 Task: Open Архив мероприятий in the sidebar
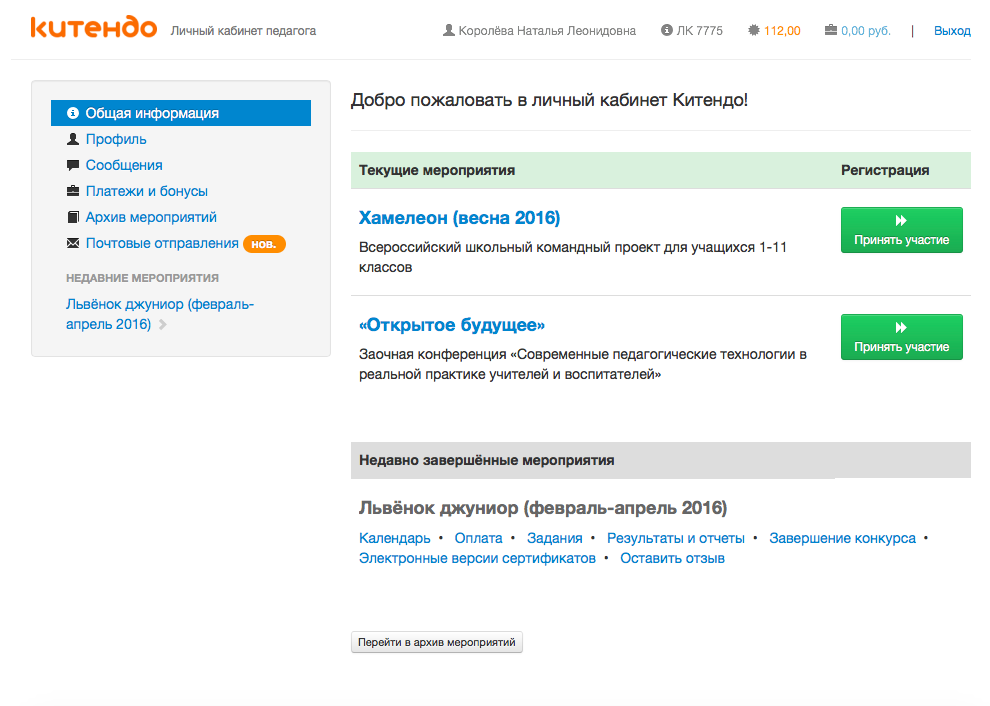point(151,217)
